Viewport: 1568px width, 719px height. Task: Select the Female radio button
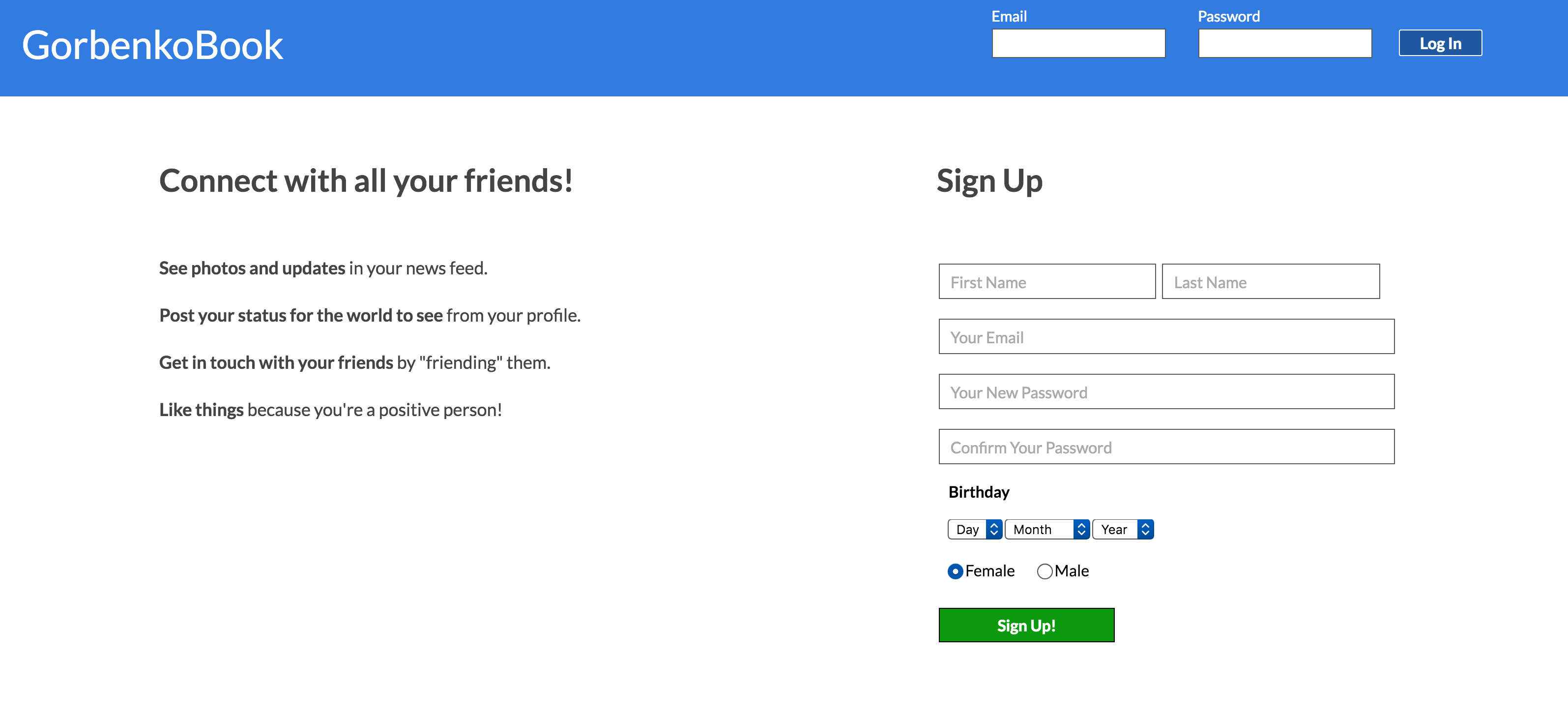(956, 570)
